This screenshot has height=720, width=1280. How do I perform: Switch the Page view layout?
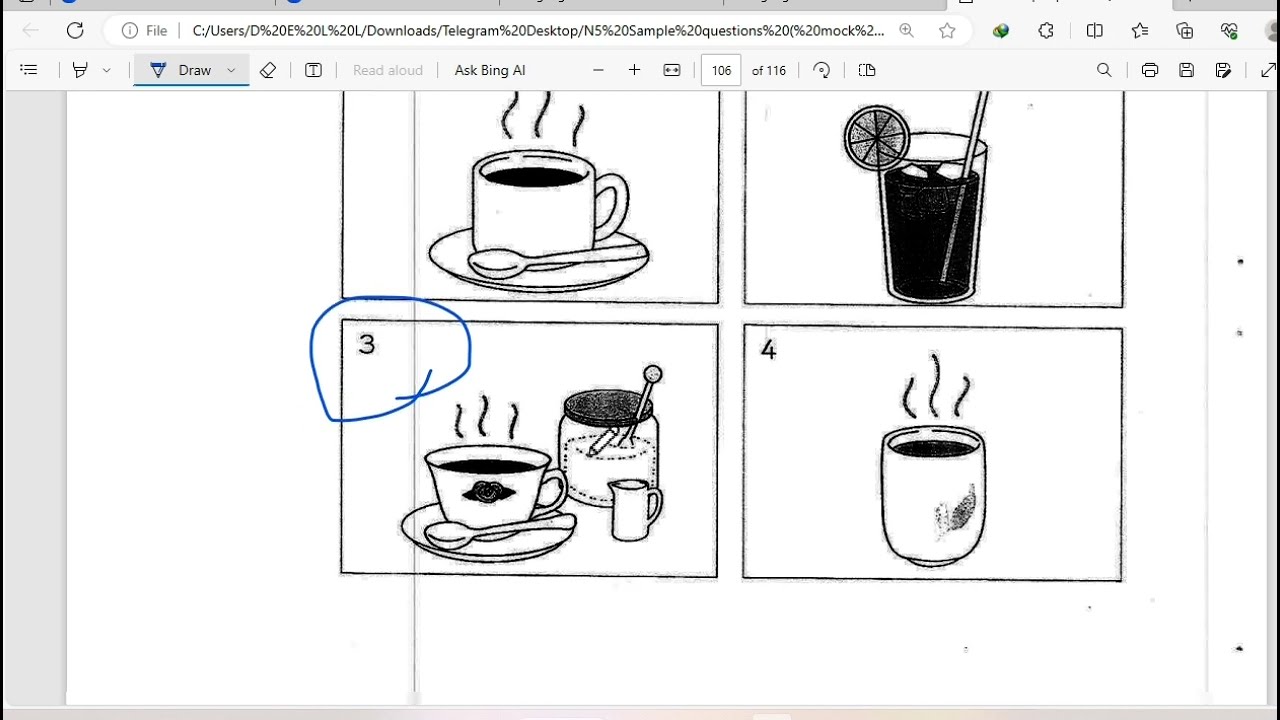(x=867, y=70)
